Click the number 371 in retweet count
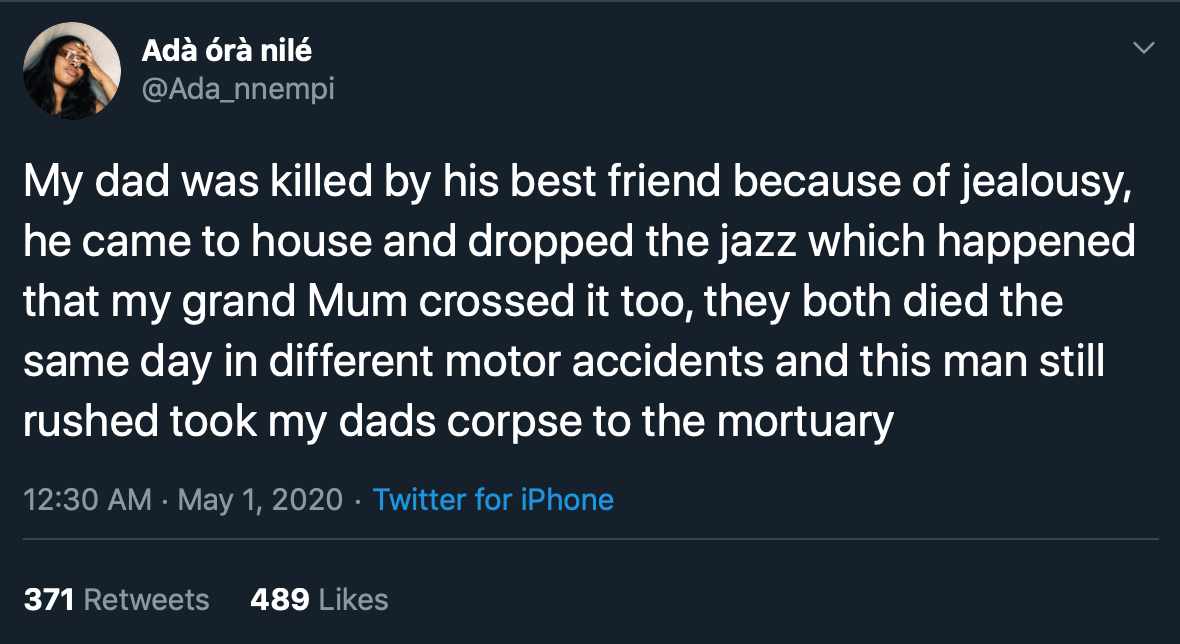Screen dimensions: 1180x644 (x=50, y=599)
